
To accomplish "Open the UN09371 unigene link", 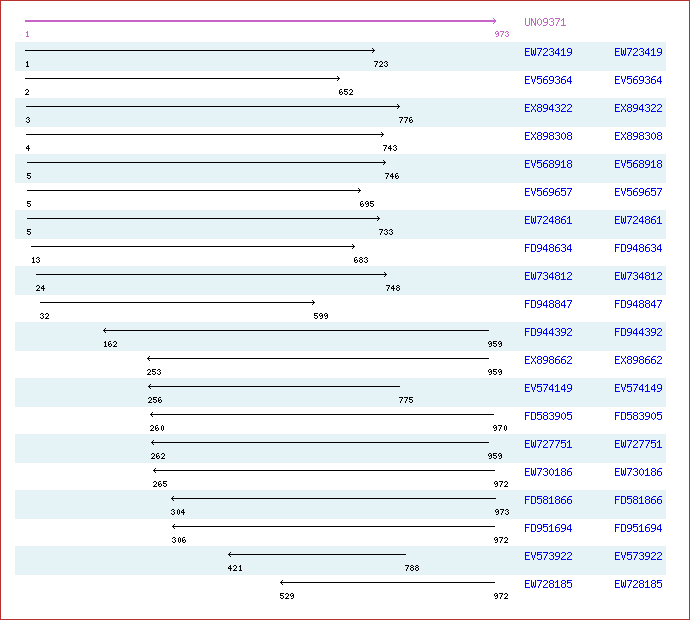I will (x=544, y=22).
